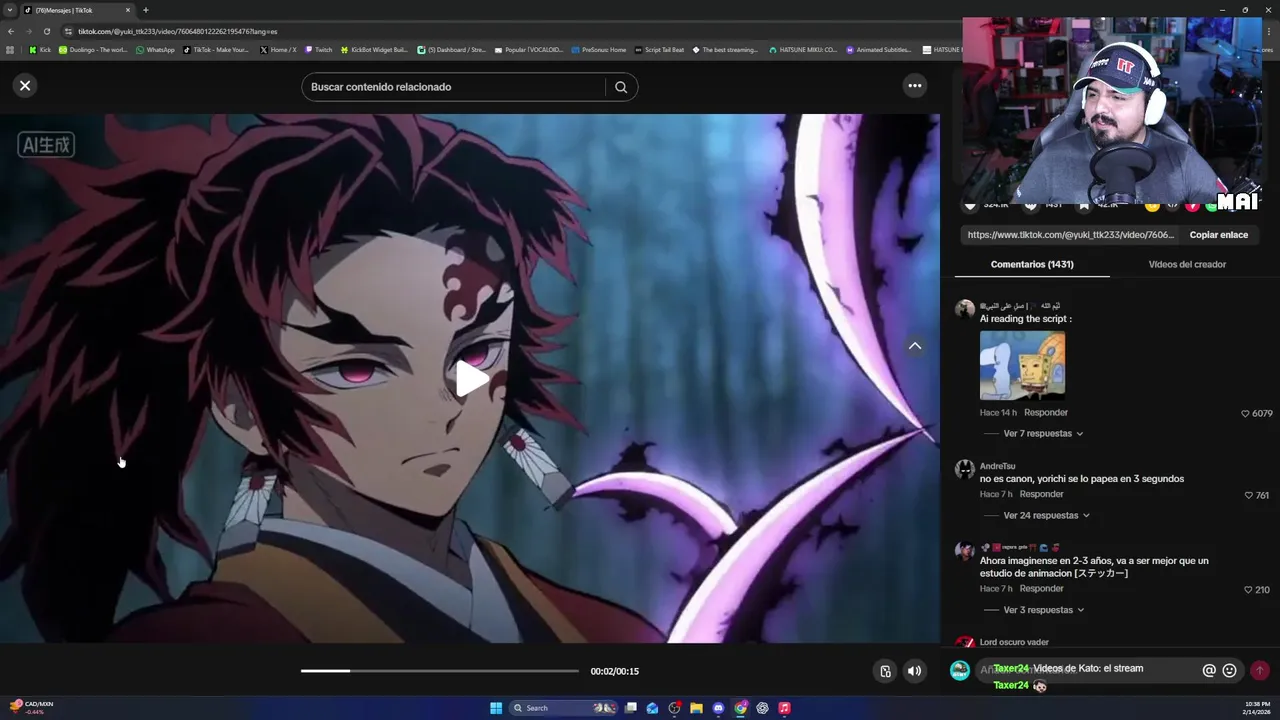Image resolution: width=1280 pixels, height=720 pixels.
Task: Click Lord oscuro vader username
Action: [x=1014, y=642]
